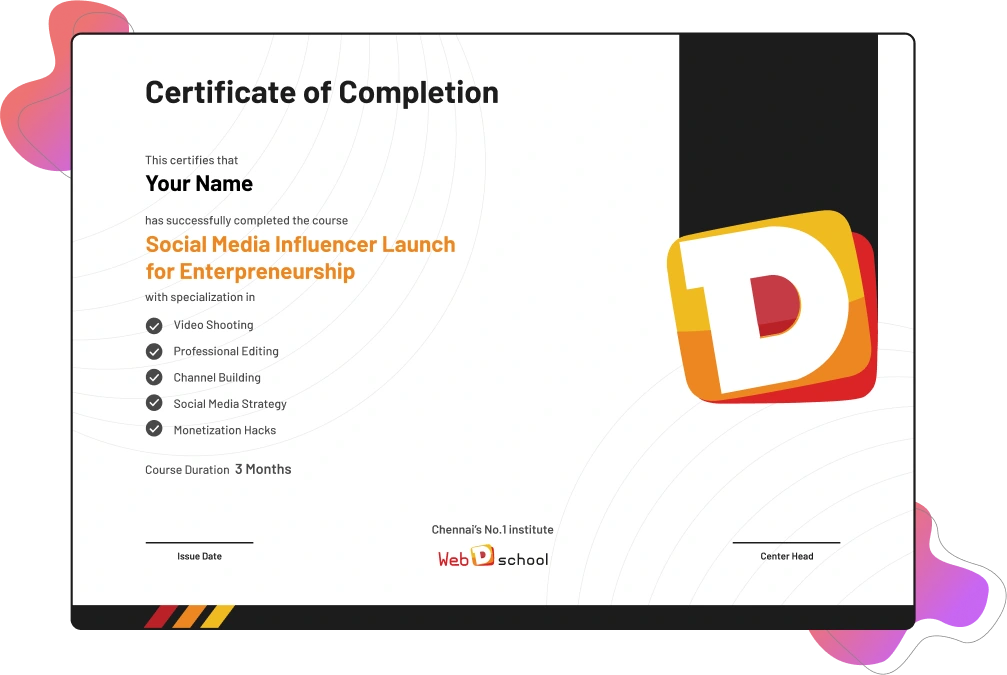The width and height of the screenshot is (1007, 675).
Task: Select the checkmark next to Professional Editing
Action: click(153, 351)
